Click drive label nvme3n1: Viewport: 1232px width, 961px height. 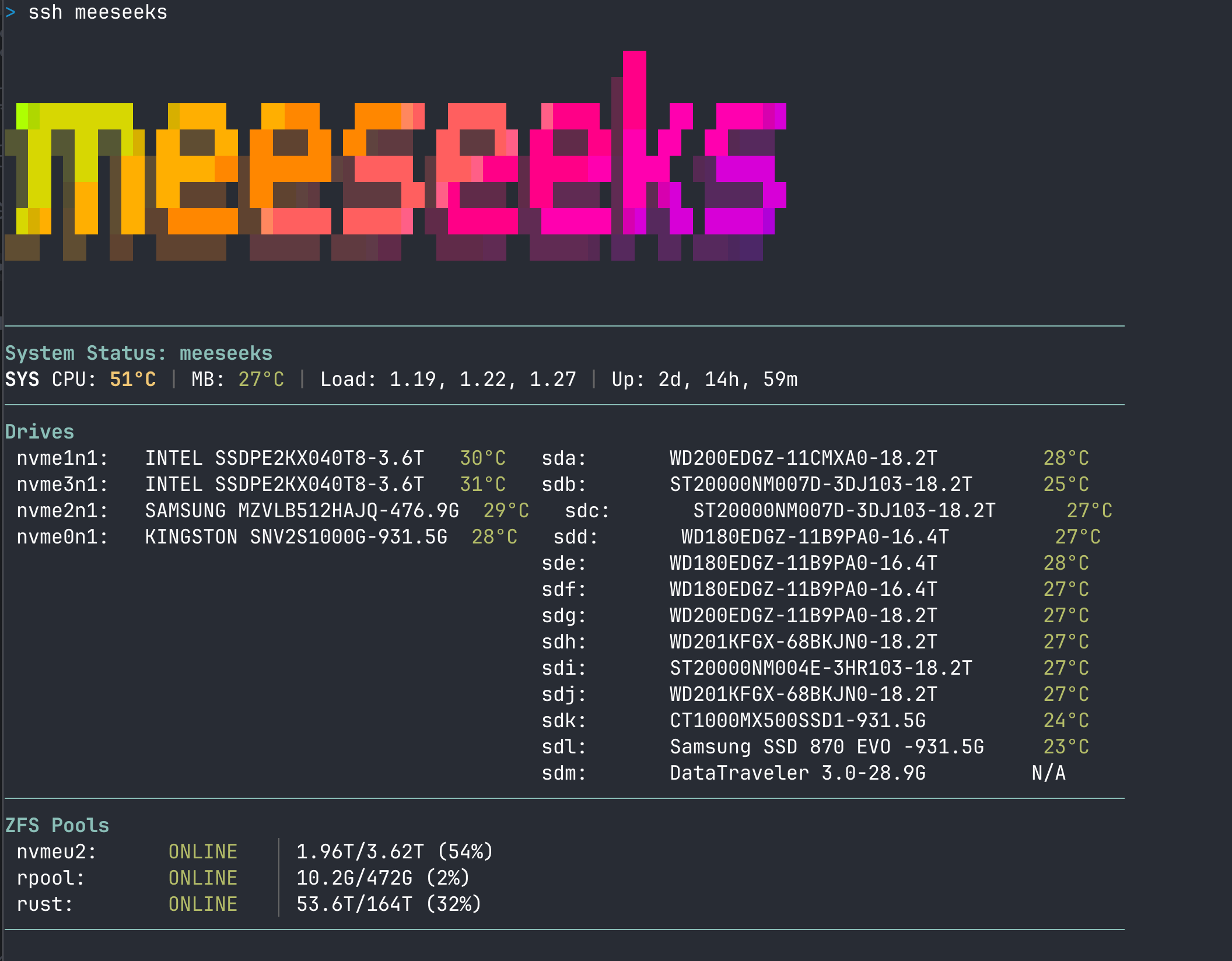62,485
